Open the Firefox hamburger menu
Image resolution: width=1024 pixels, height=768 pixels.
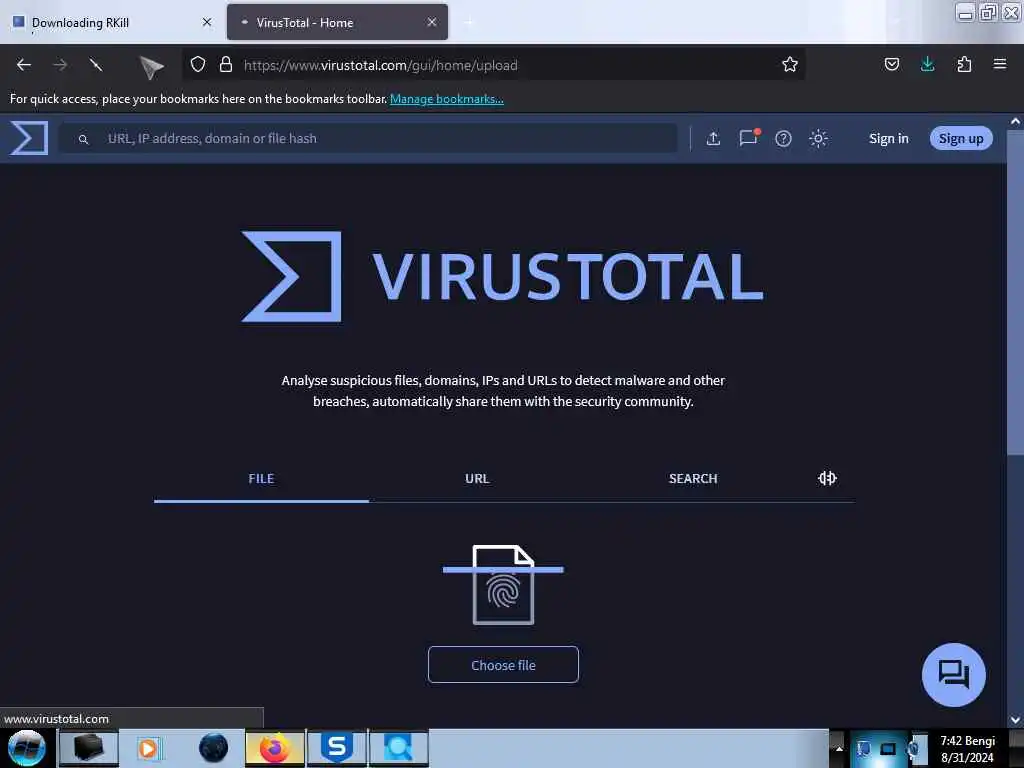(999, 64)
